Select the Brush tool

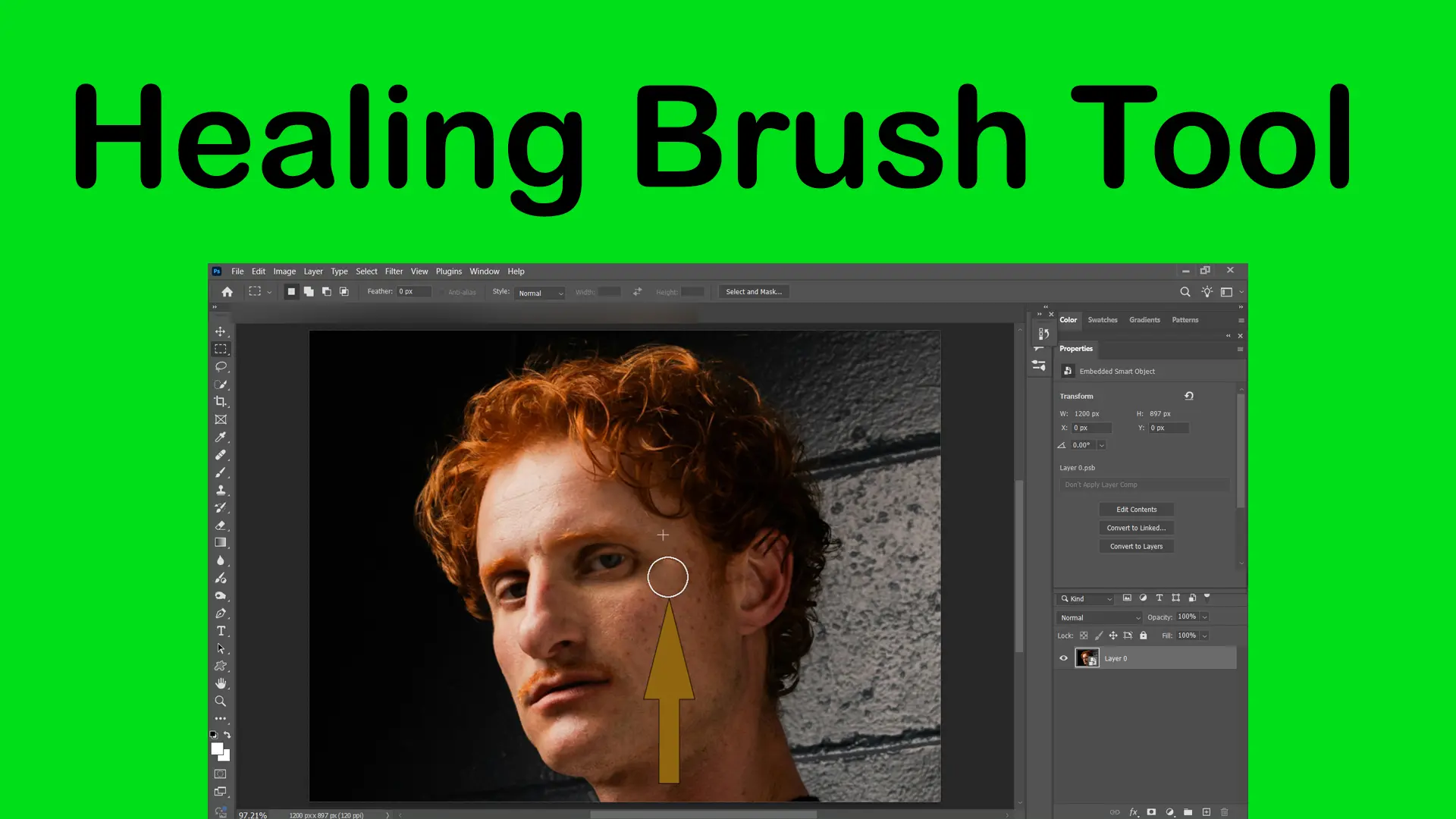click(221, 472)
